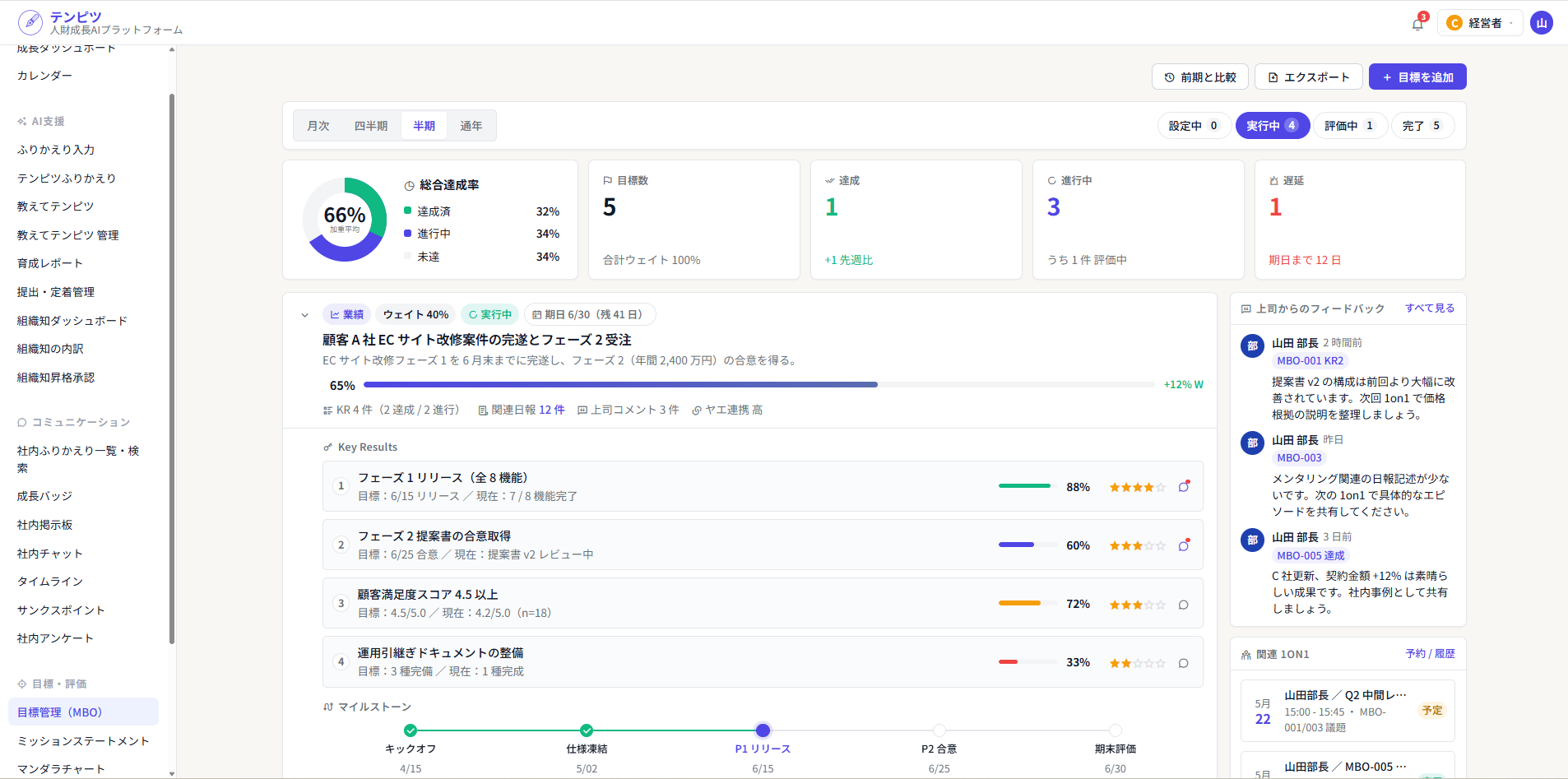Click the 33% progress bar

pos(1028,662)
